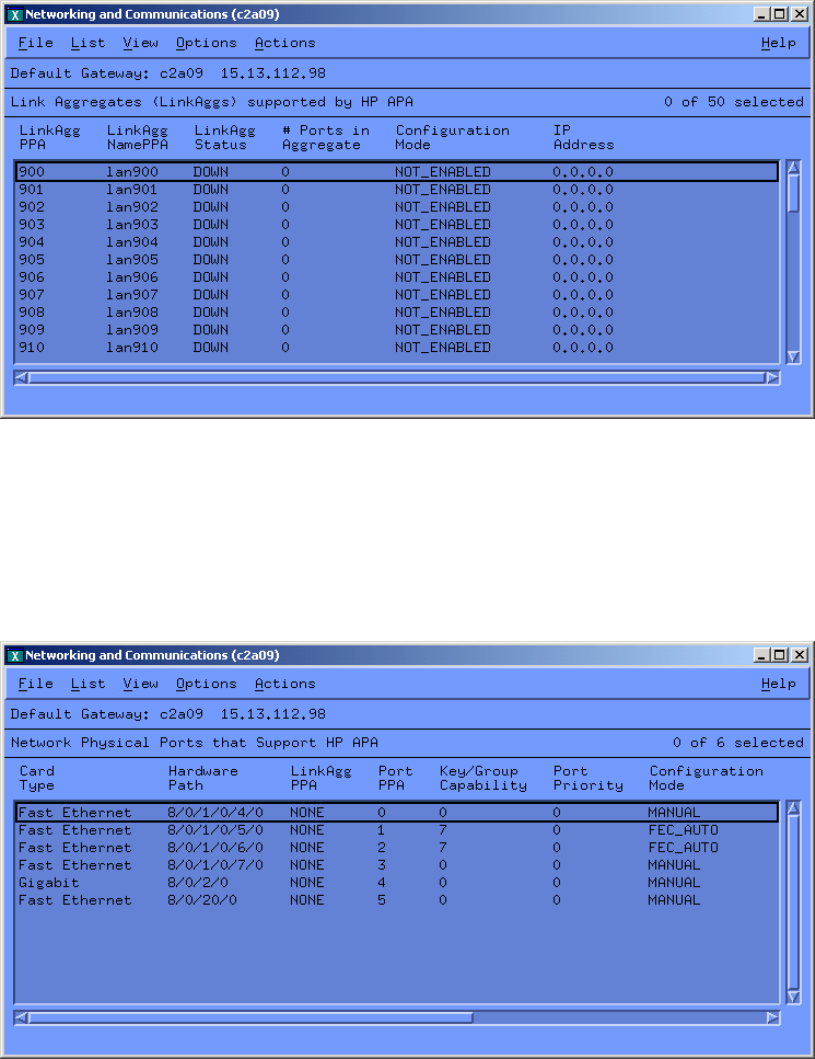Click left arrow of Physical Ports horizontal scrollbar
The image size is (815, 1059).
22,1018
